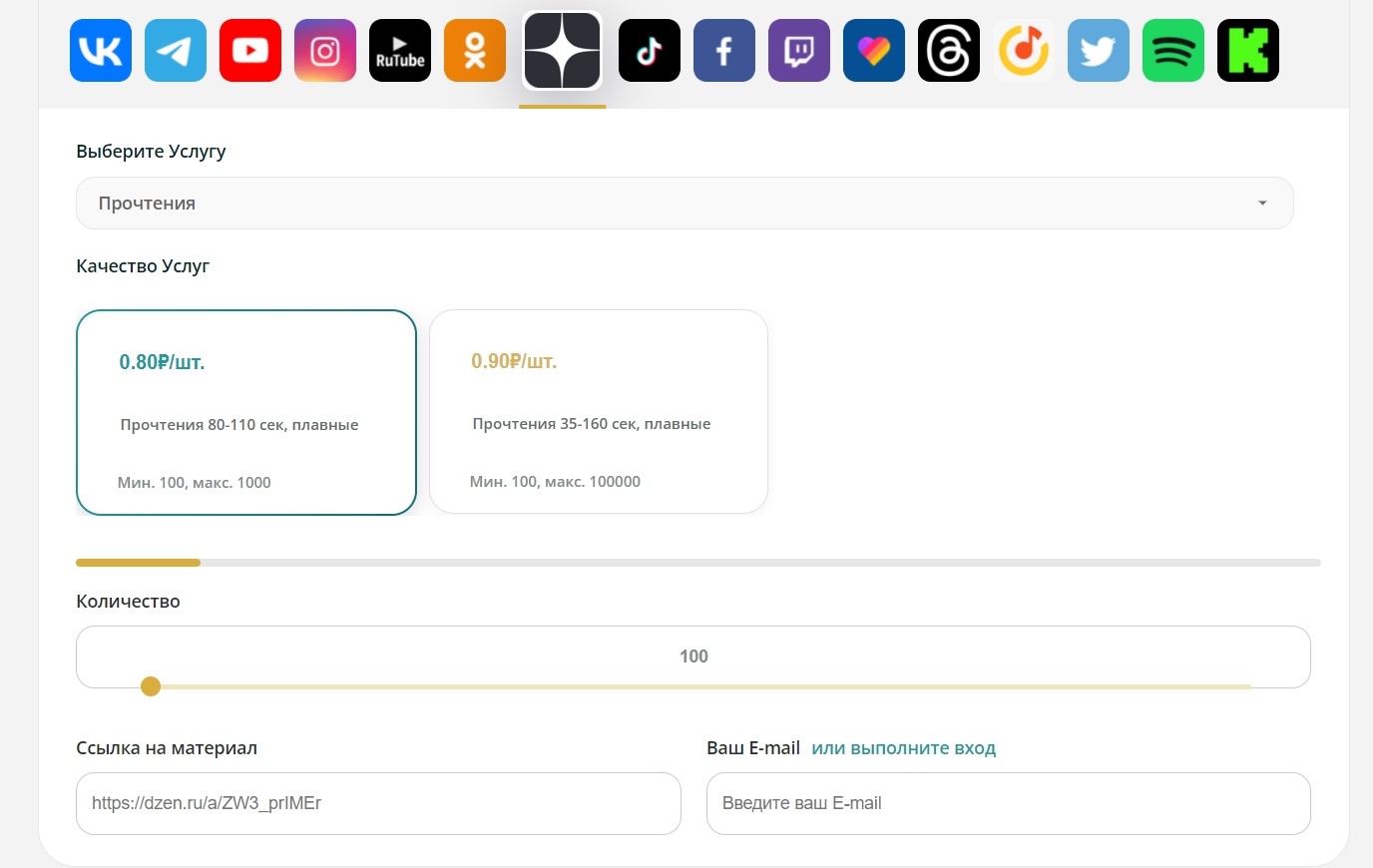The width and height of the screenshot is (1373, 868).
Task: Click the quantity field showing 100
Action: [x=693, y=656]
